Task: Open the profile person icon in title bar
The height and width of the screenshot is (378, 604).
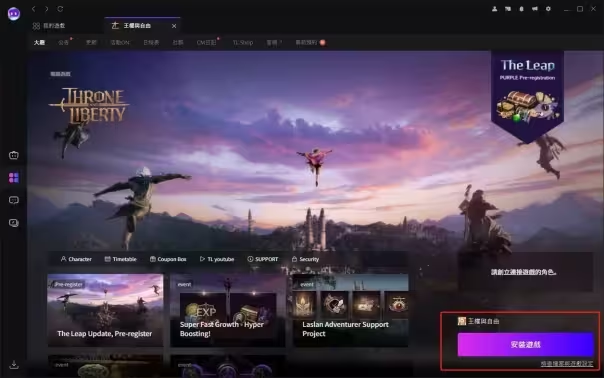Action: (495, 8)
